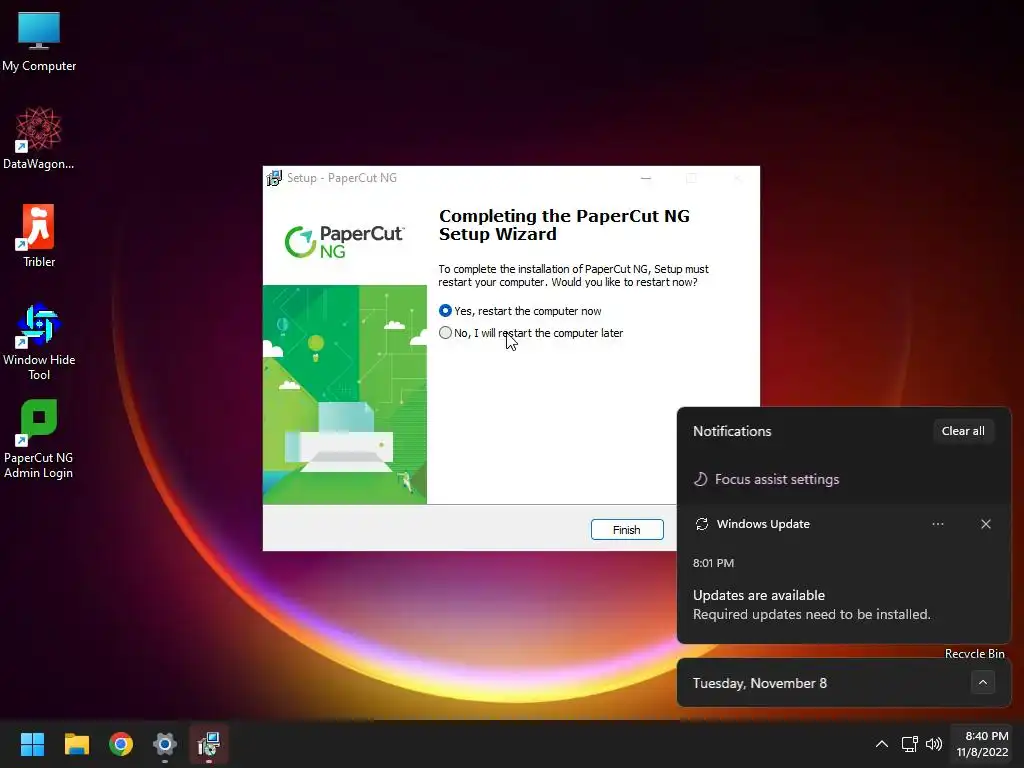This screenshot has height=768, width=1024.
Task: Click the PaperCut NG logo in wizard
Action: tap(344, 242)
